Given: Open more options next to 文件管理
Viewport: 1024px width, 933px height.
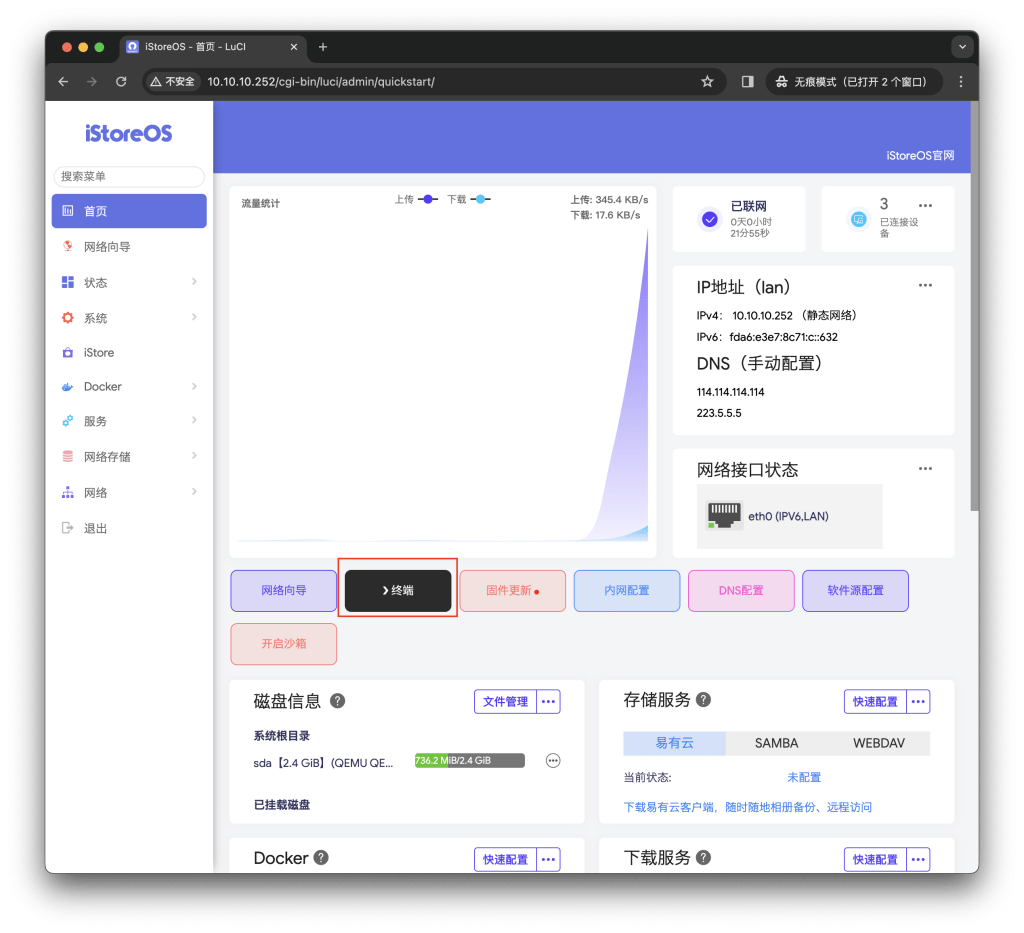Looking at the screenshot, I should (549, 702).
